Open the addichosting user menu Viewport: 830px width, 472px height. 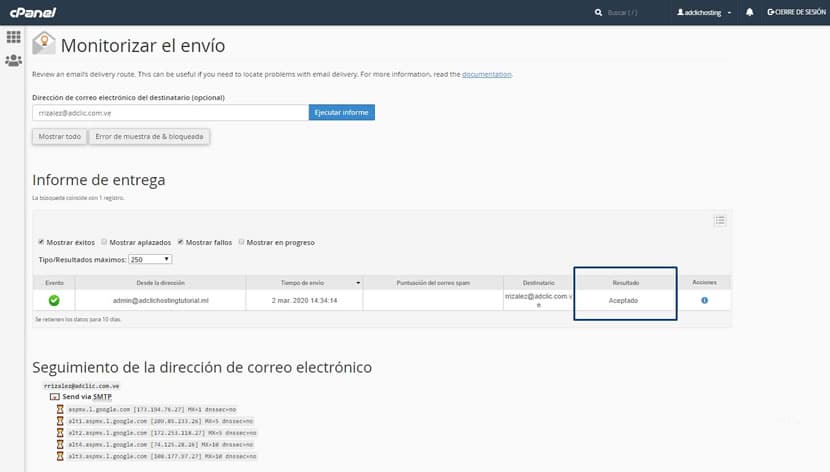point(704,12)
